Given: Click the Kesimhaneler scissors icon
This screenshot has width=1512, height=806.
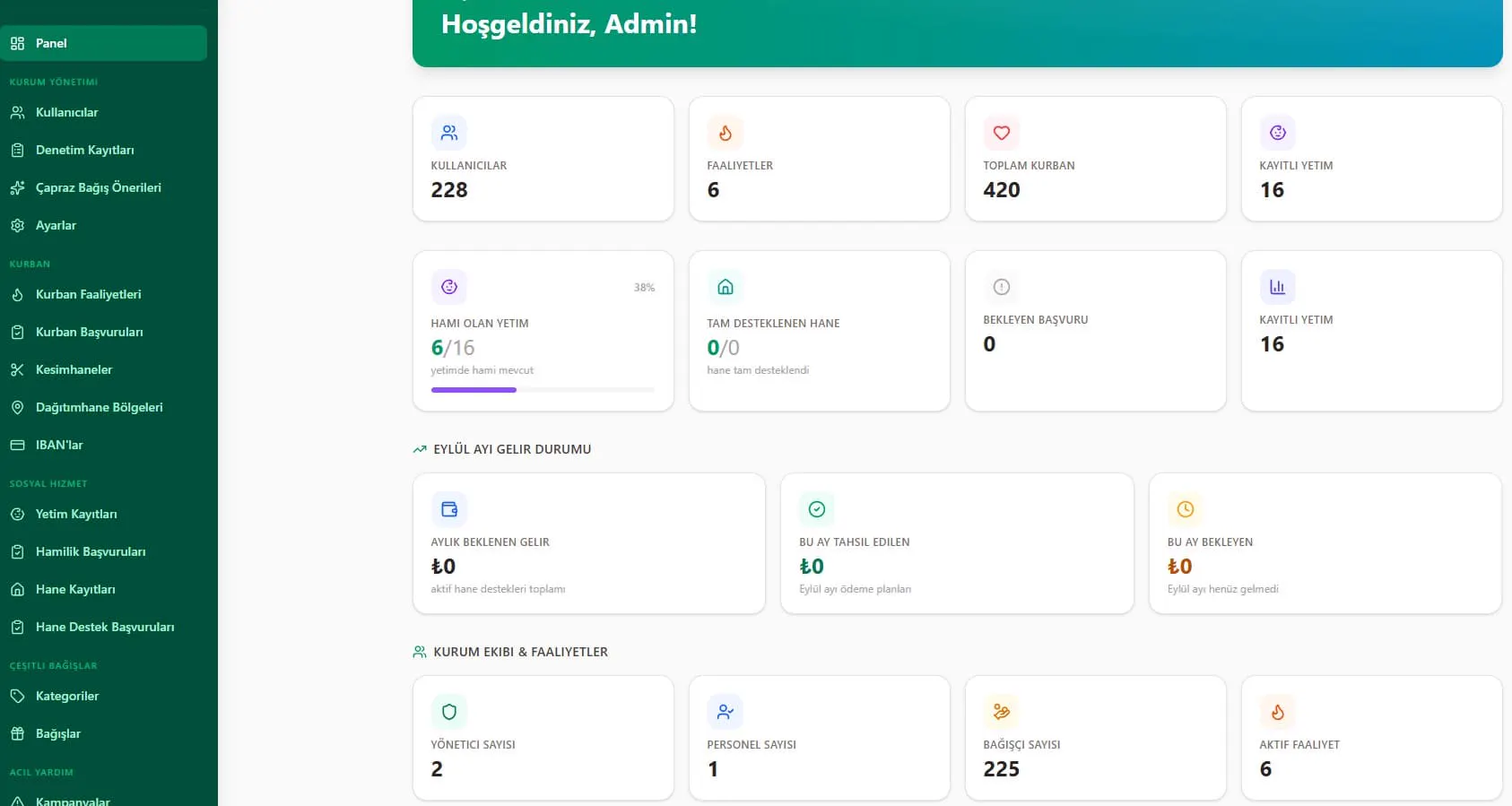Looking at the screenshot, I should (17, 370).
